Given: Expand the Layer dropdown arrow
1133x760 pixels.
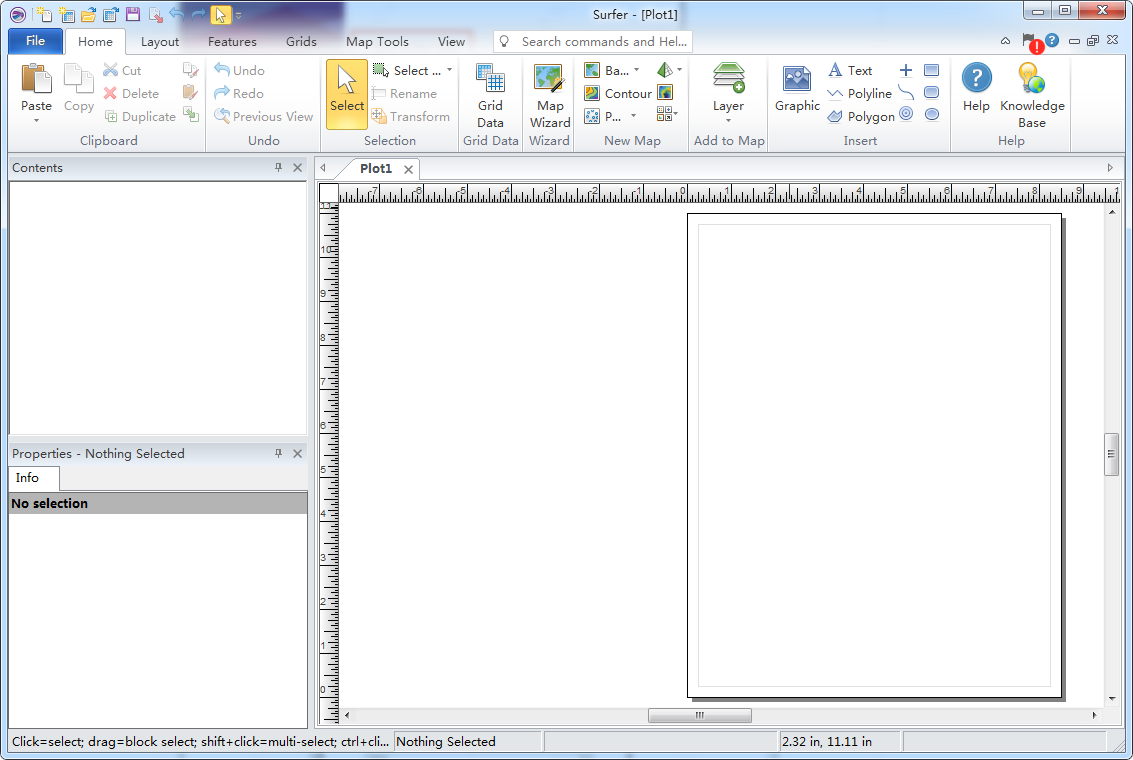Looking at the screenshot, I should pyautogui.click(x=728, y=121).
